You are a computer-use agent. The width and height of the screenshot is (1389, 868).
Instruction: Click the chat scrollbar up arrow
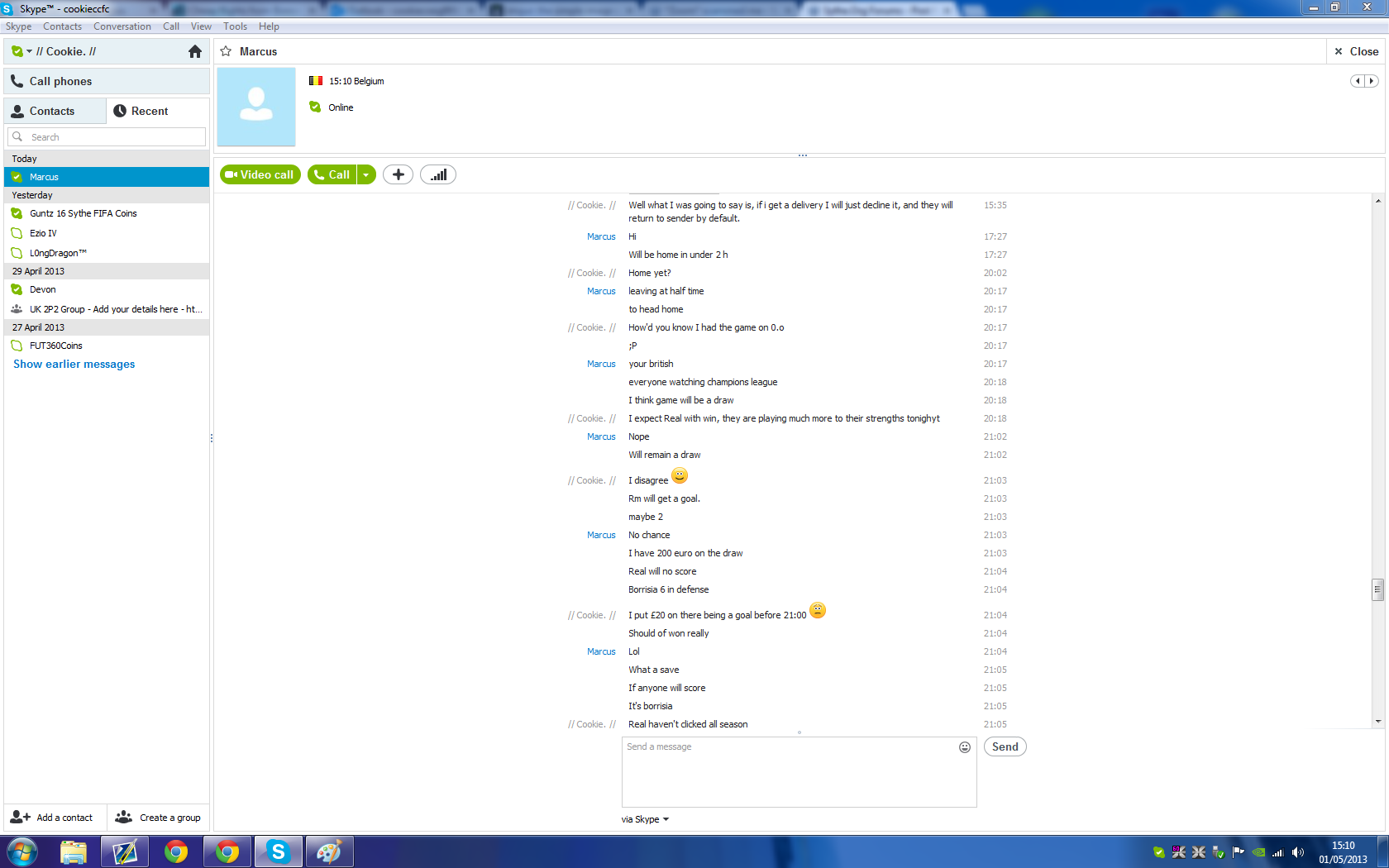point(1377,201)
